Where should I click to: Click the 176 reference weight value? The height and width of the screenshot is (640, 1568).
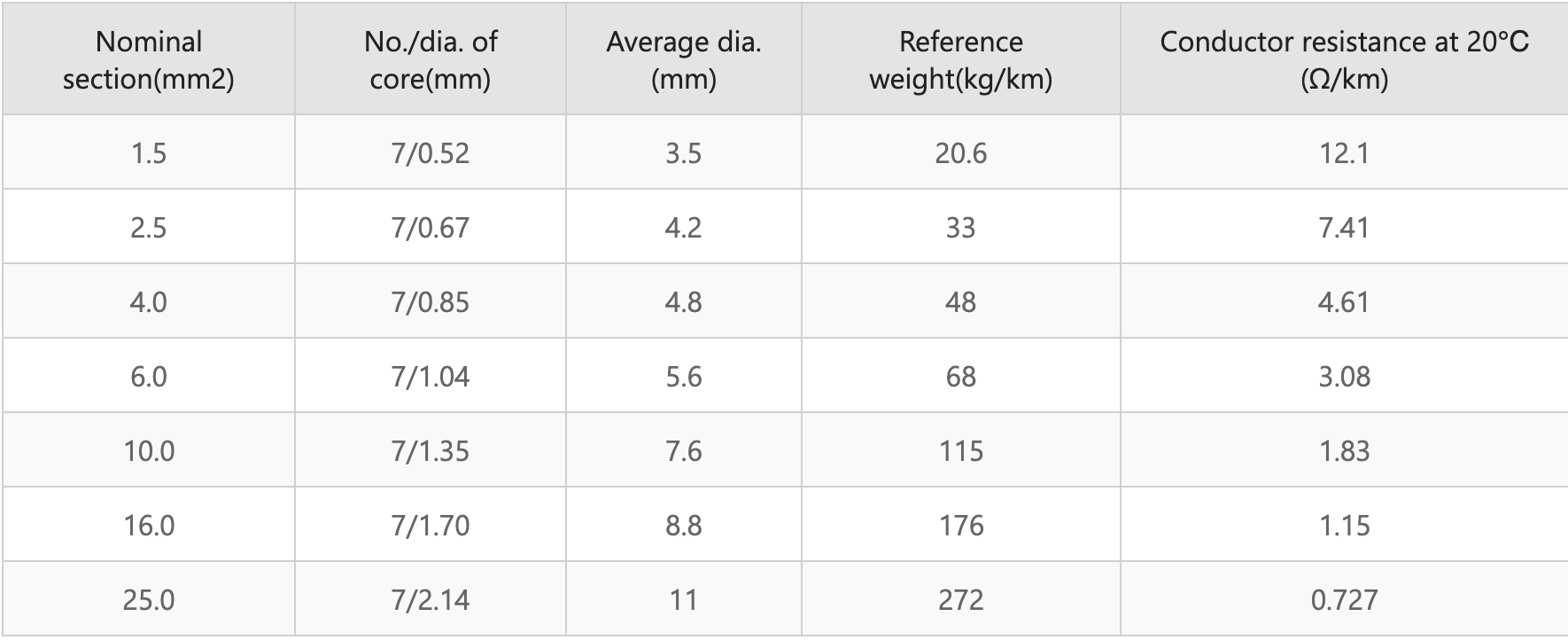click(x=960, y=526)
